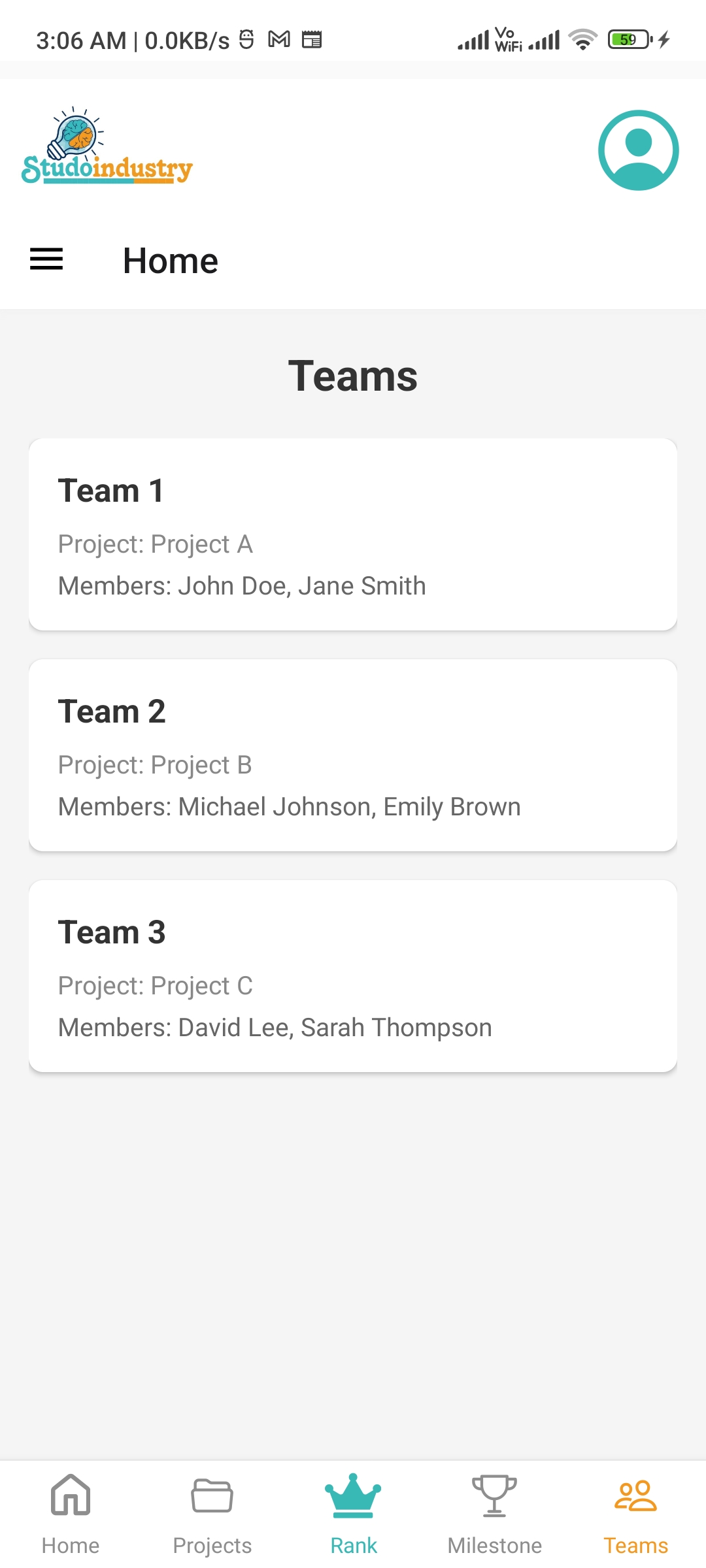The image size is (706, 1568).
Task: Switch to the Milestone tab label
Action: 494,1546
